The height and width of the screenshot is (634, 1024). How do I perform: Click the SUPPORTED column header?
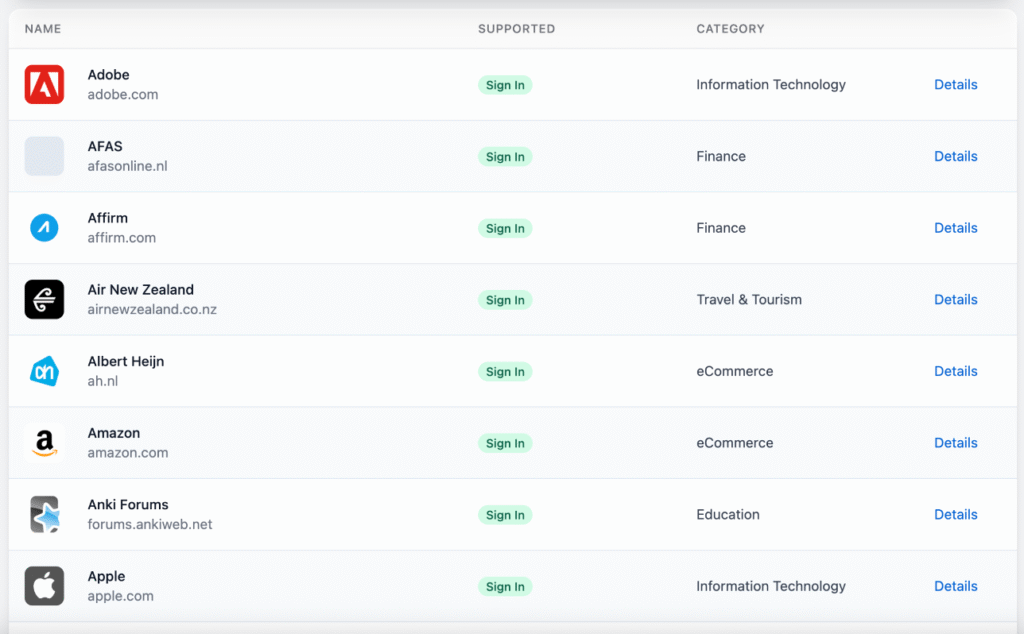516,29
